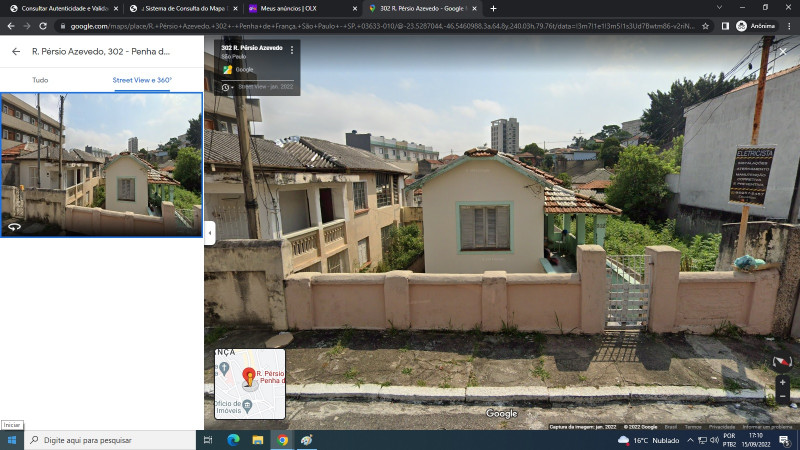Go forward with the browser forward arrow
The image size is (800, 450).
pyautogui.click(x=27, y=26)
